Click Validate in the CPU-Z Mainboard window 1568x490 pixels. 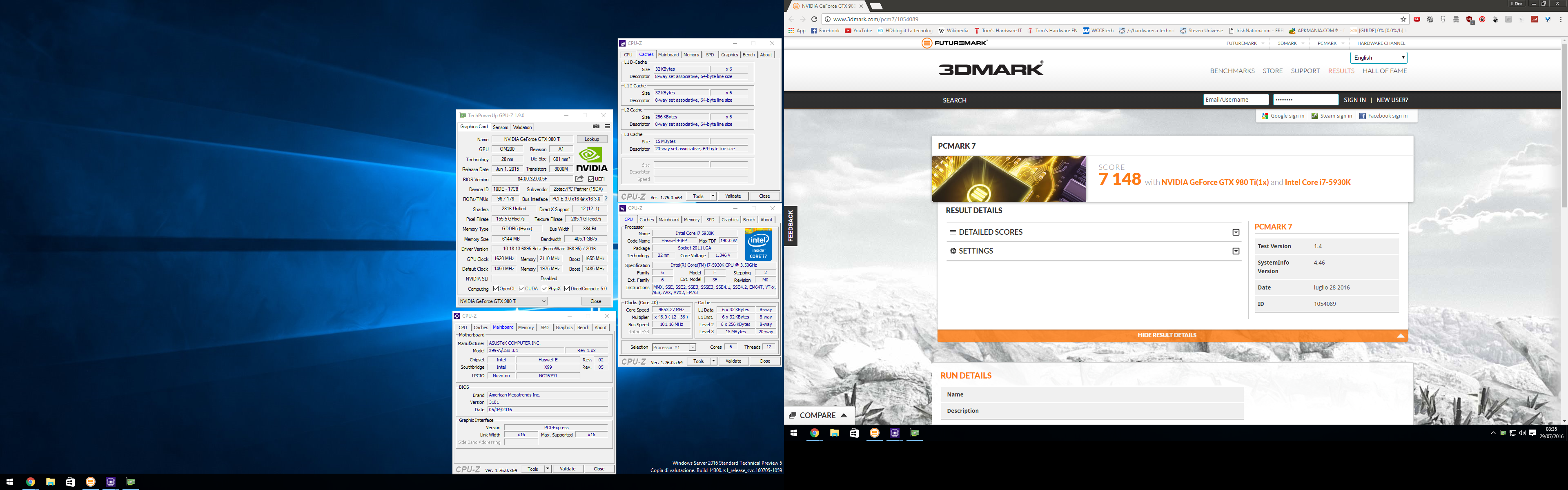(x=568, y=469)
